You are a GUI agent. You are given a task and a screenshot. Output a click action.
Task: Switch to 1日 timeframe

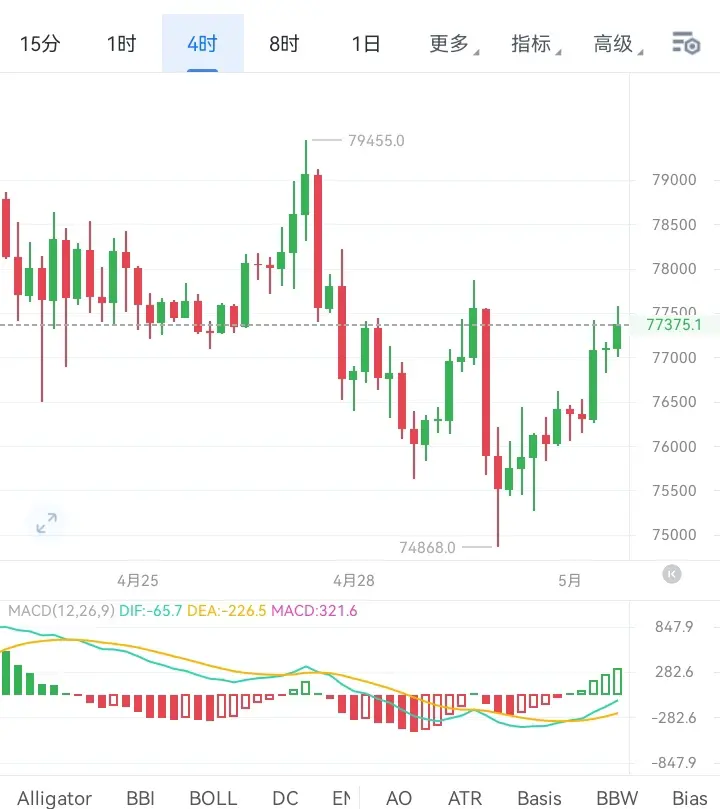[x=366, y=44]
